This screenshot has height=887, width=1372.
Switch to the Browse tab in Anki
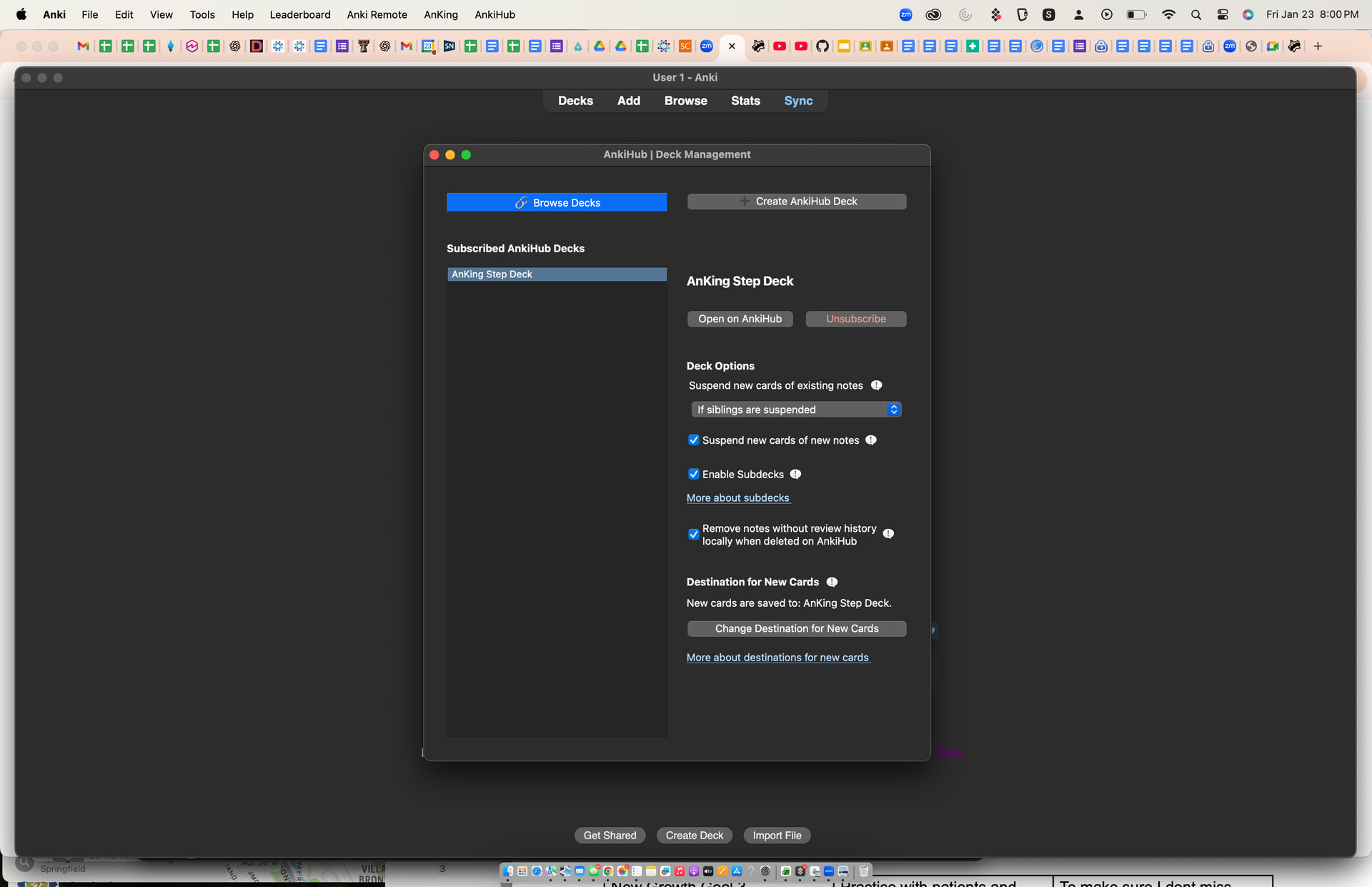[685, 101]
